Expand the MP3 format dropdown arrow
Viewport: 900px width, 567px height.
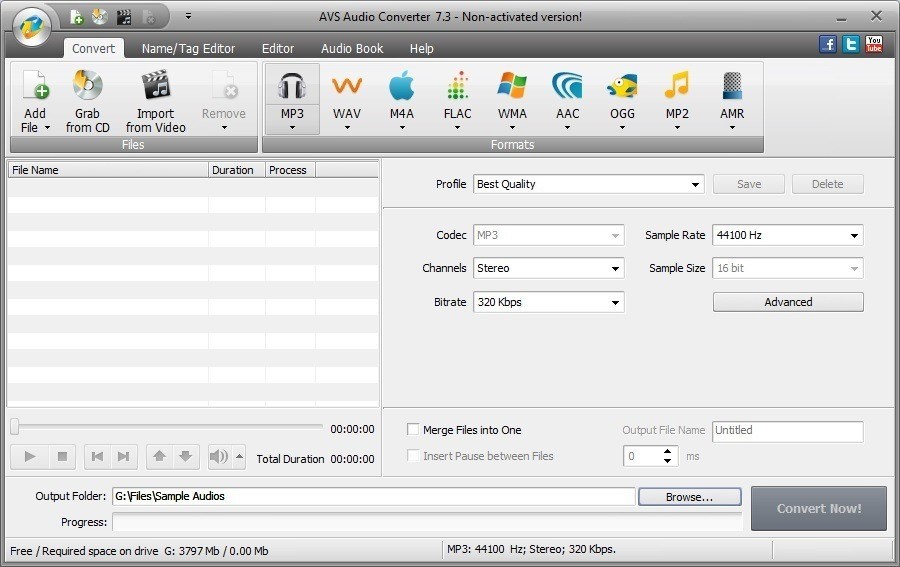(x=292, y=127)
